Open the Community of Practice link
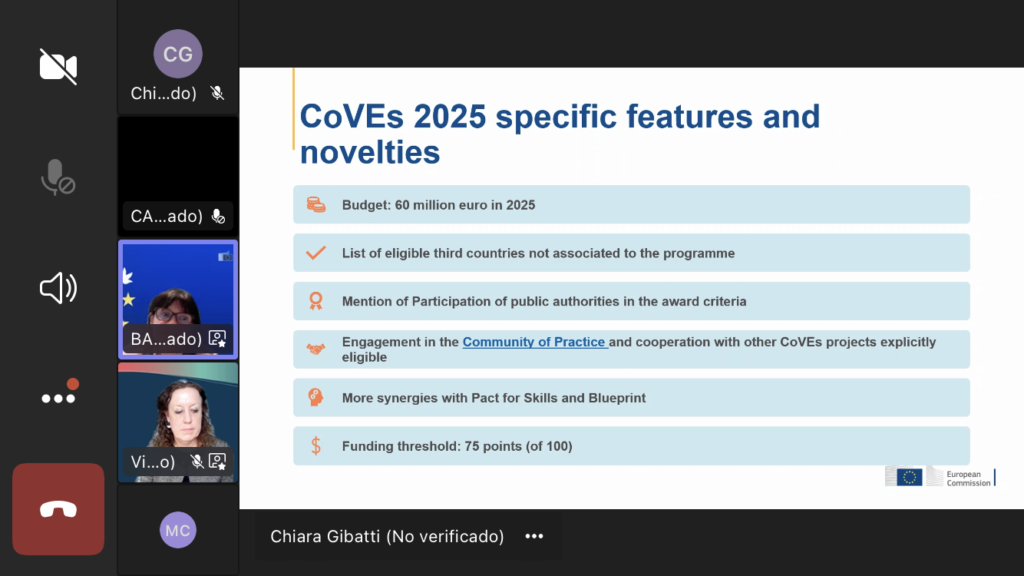Viewport: 1024px width, 576px height. point(534,342)
